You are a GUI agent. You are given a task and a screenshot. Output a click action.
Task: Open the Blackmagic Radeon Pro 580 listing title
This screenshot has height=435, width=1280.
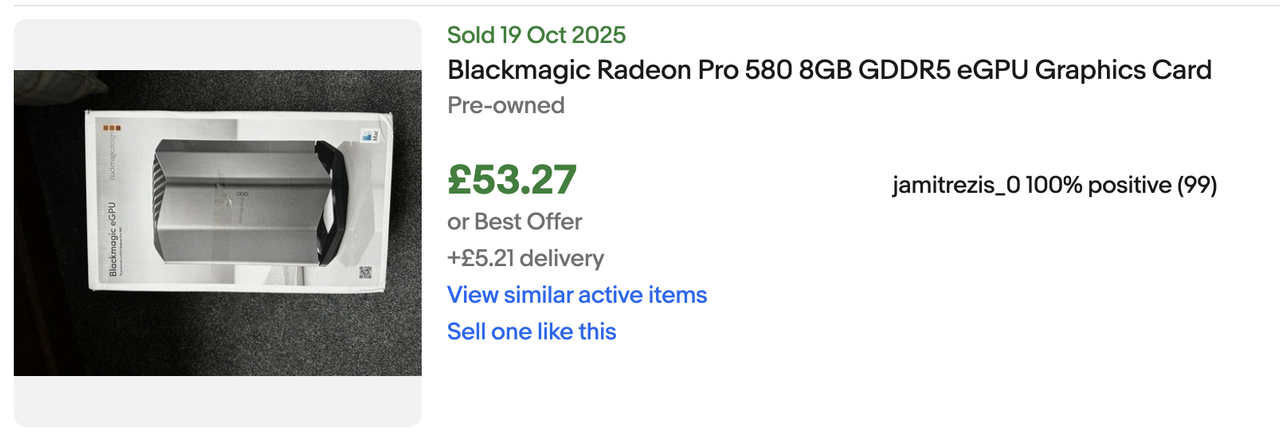[x=828, y=70]
